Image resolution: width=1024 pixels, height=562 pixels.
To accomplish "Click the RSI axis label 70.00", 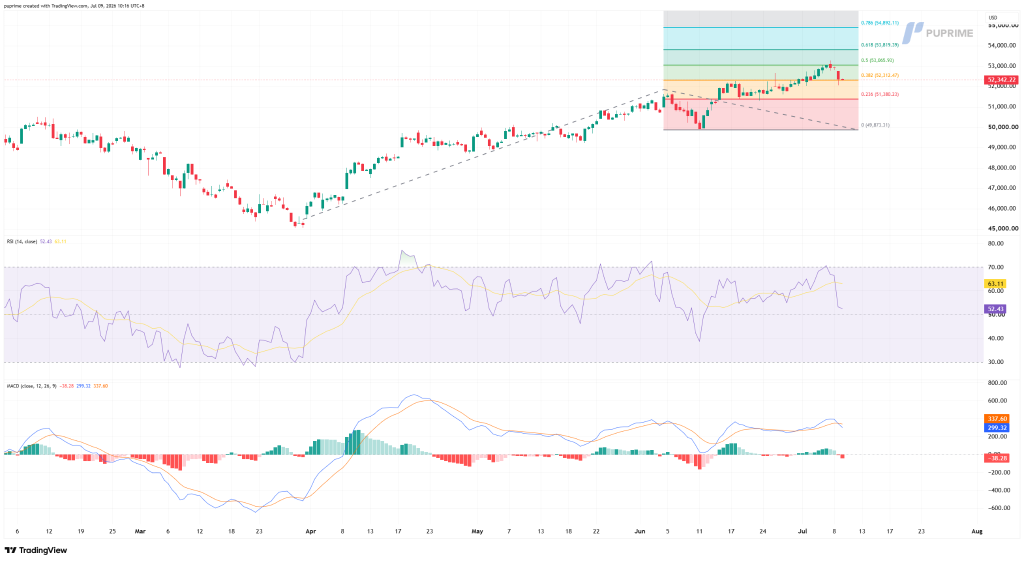I will (996, 268).
